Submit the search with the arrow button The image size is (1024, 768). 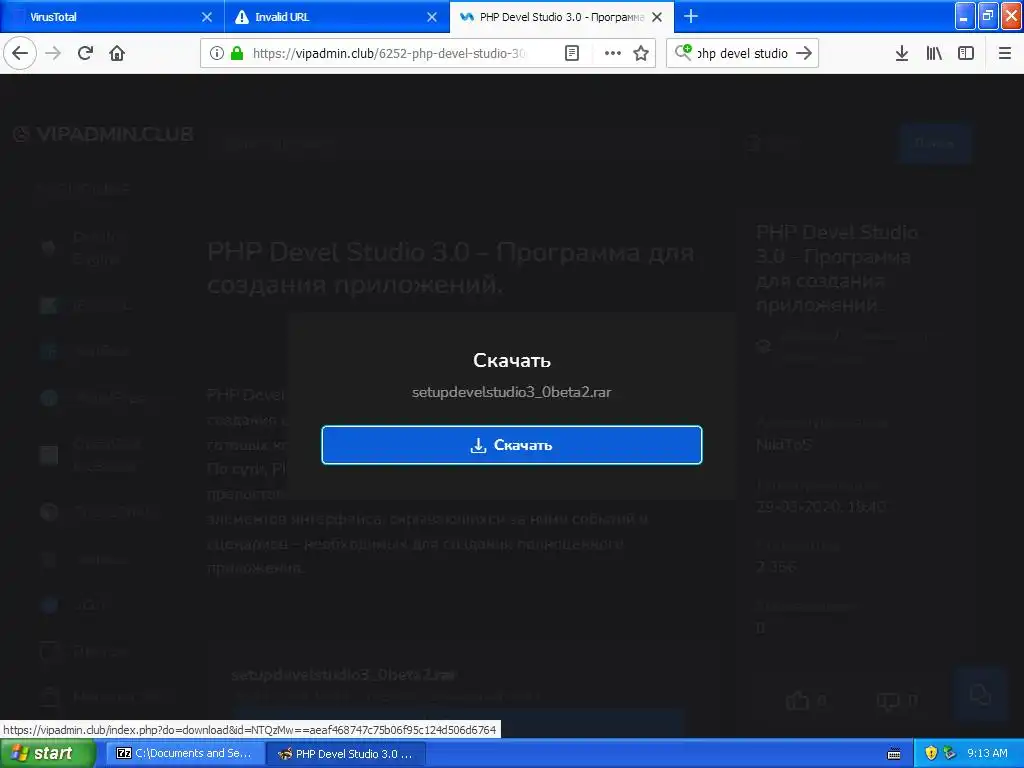(x=804, y=53)
